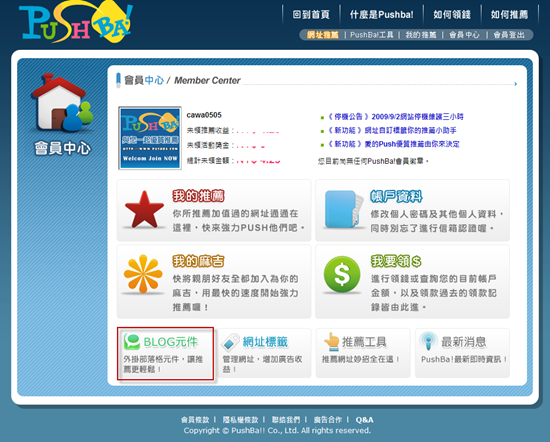The height and width of the screenshot is (442, 550).
Task: Open the 我的推薦 heading link
Action: click(x=198, y=196)
